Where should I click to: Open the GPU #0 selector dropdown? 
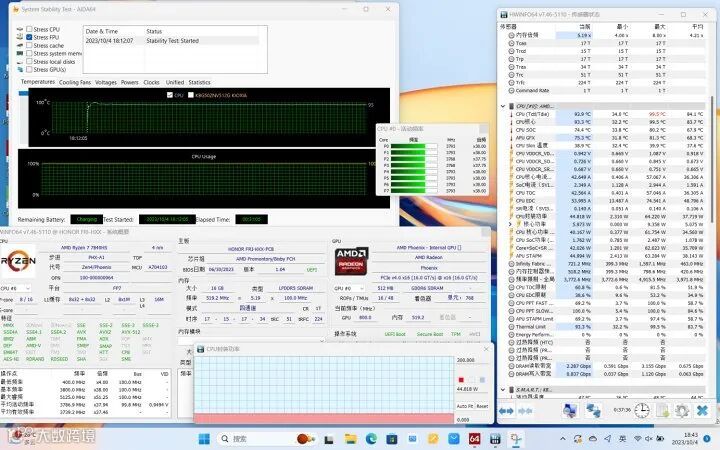(x=349, y=288)
